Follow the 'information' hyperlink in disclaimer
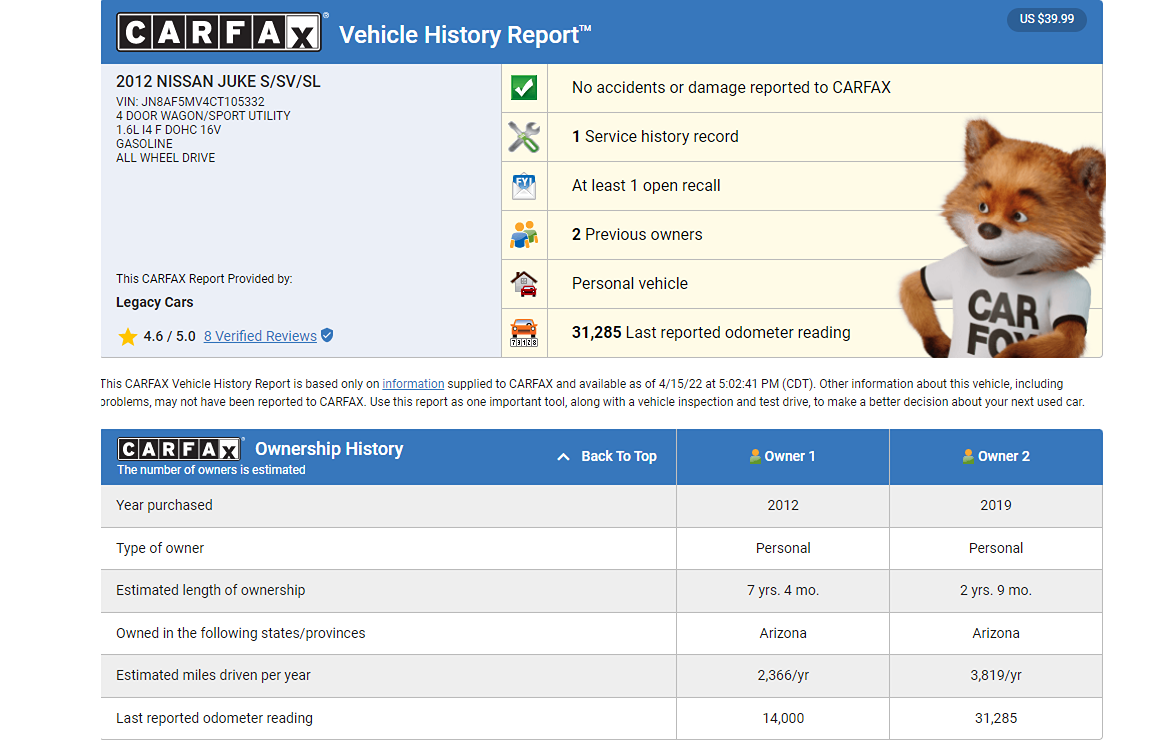This screenshot has width=1152, height=741. coord(413,384)
